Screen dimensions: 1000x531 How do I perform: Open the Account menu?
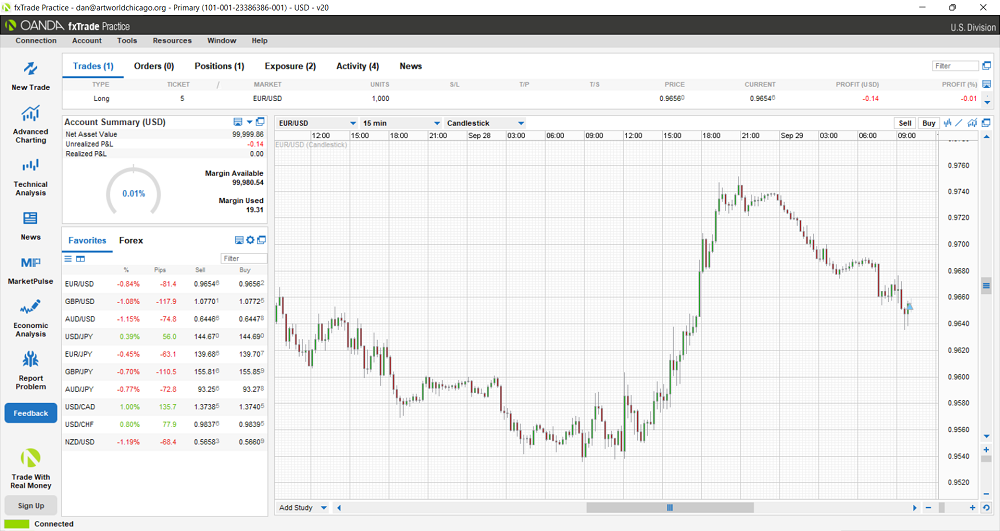tap(87, 41)
